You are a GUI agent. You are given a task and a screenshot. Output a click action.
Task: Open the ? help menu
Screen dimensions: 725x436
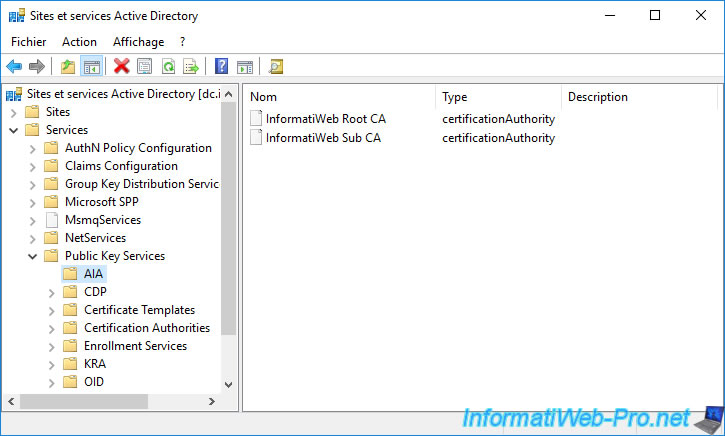183,42
